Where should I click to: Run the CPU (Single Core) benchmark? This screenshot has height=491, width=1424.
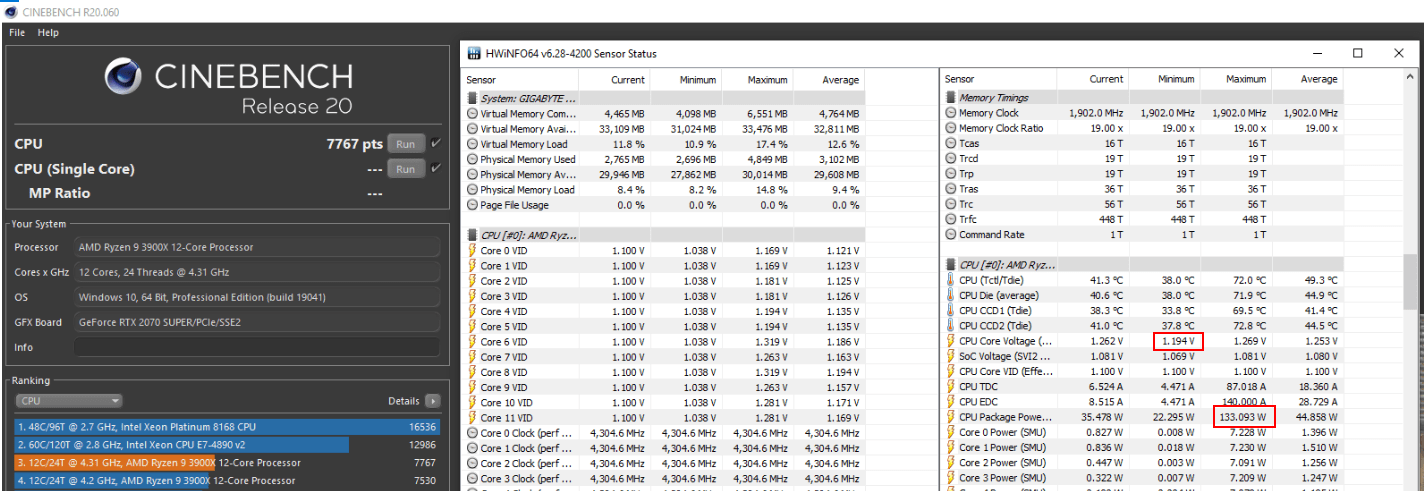405,169
